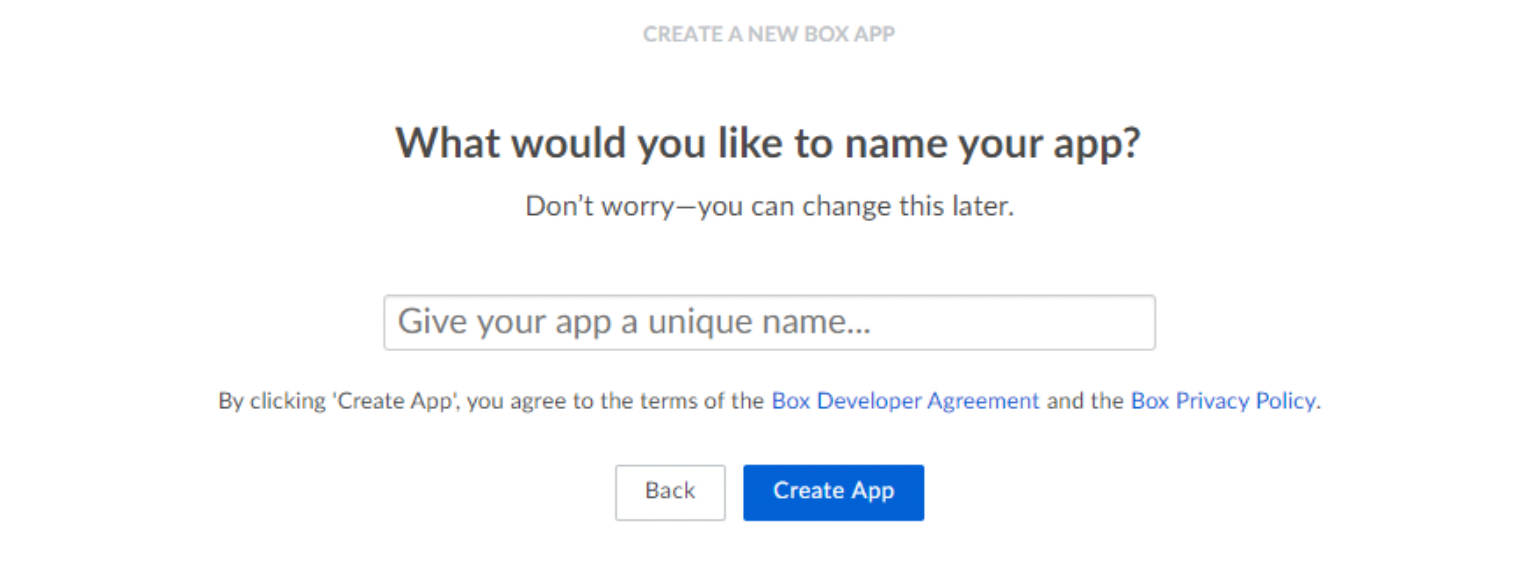Go back with the Back button
1532x564 pixels.
[x=670, y=492]
